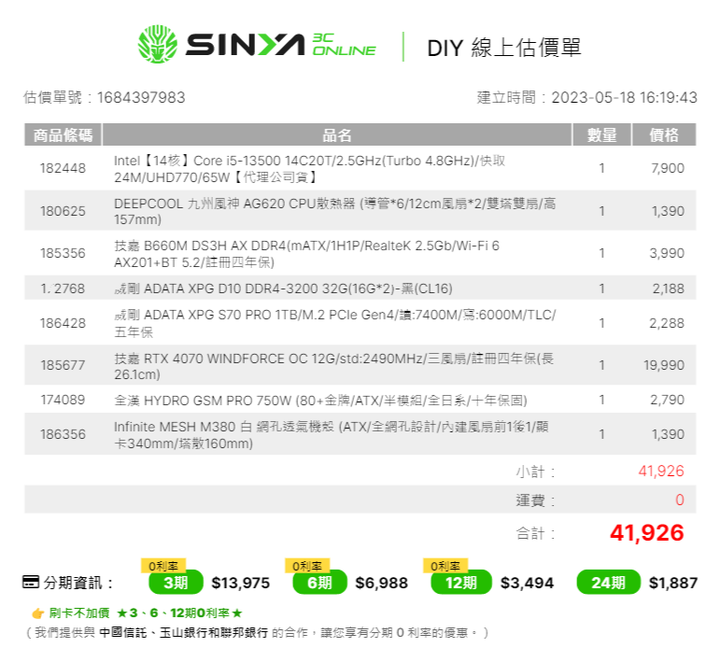The height and width of the screenshot is (662, 720).
Task: Click barcode 174089
Action: coord(63,400)
